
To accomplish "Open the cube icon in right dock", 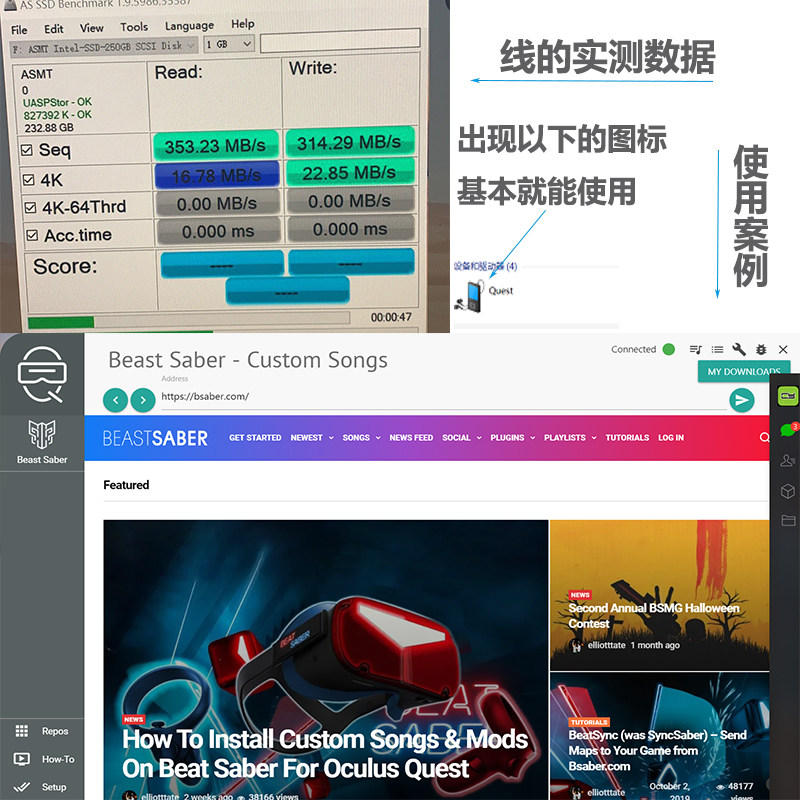I will tap(788, 491).
